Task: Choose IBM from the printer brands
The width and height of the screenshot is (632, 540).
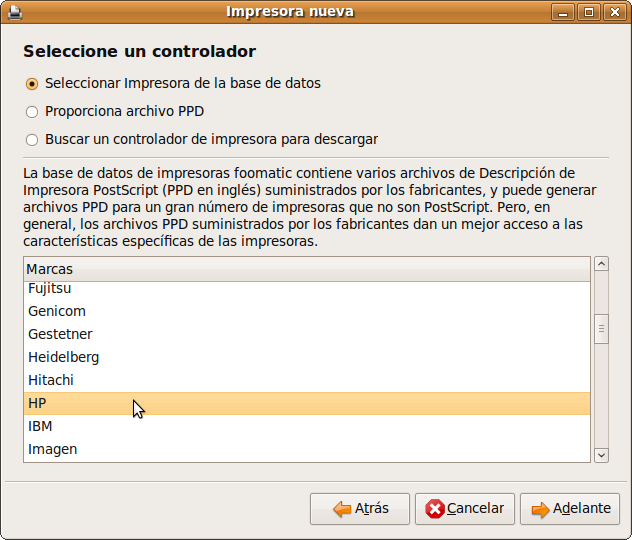Action: click(40, 426)
